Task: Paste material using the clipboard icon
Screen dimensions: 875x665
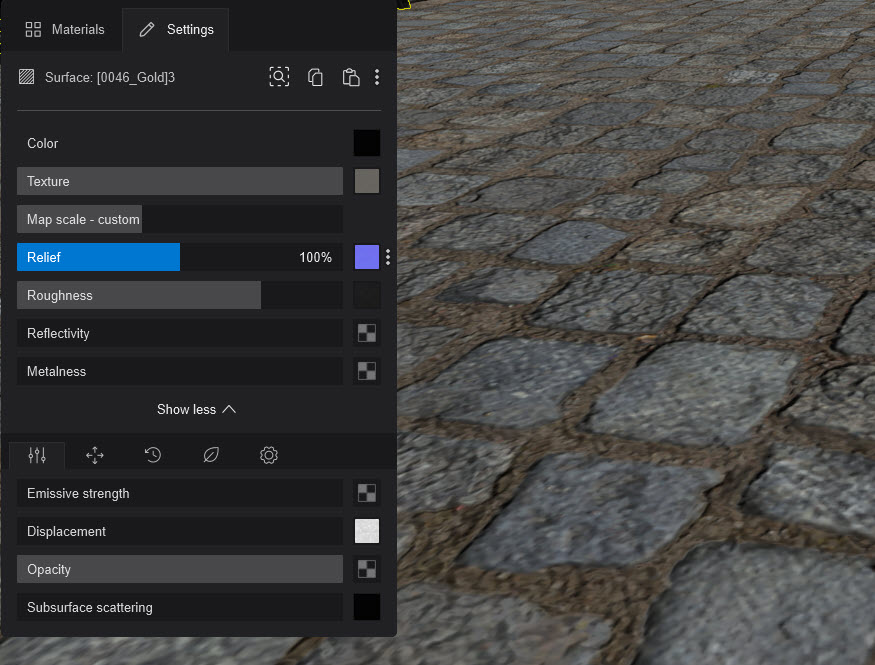Action: 350,77
